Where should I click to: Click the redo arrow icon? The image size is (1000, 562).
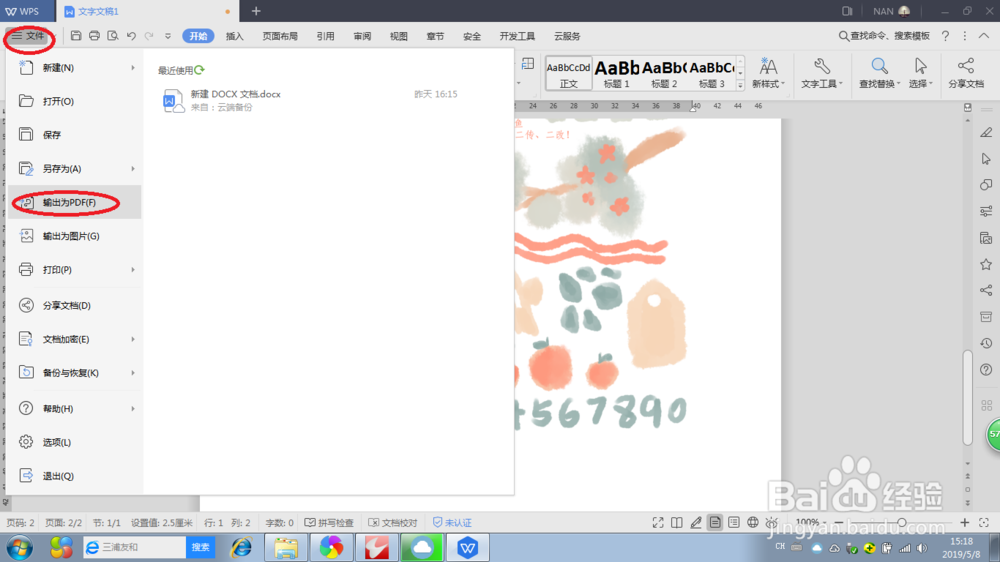tap(149, 36)
